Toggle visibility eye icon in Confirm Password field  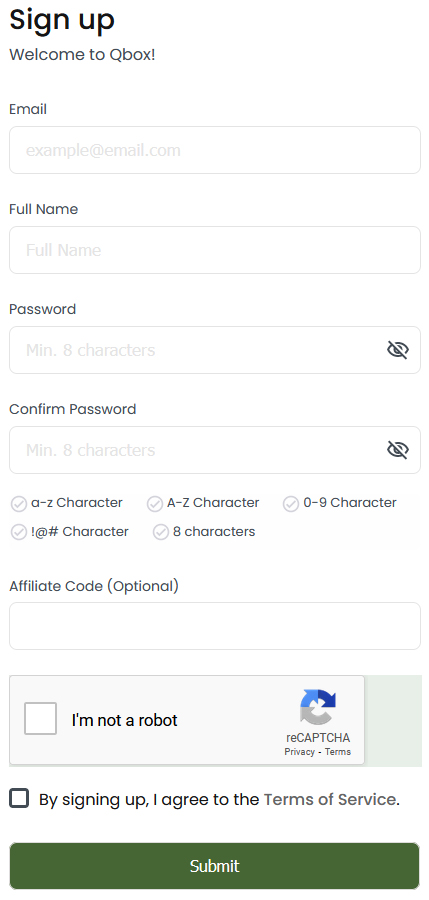pos(397,450)
